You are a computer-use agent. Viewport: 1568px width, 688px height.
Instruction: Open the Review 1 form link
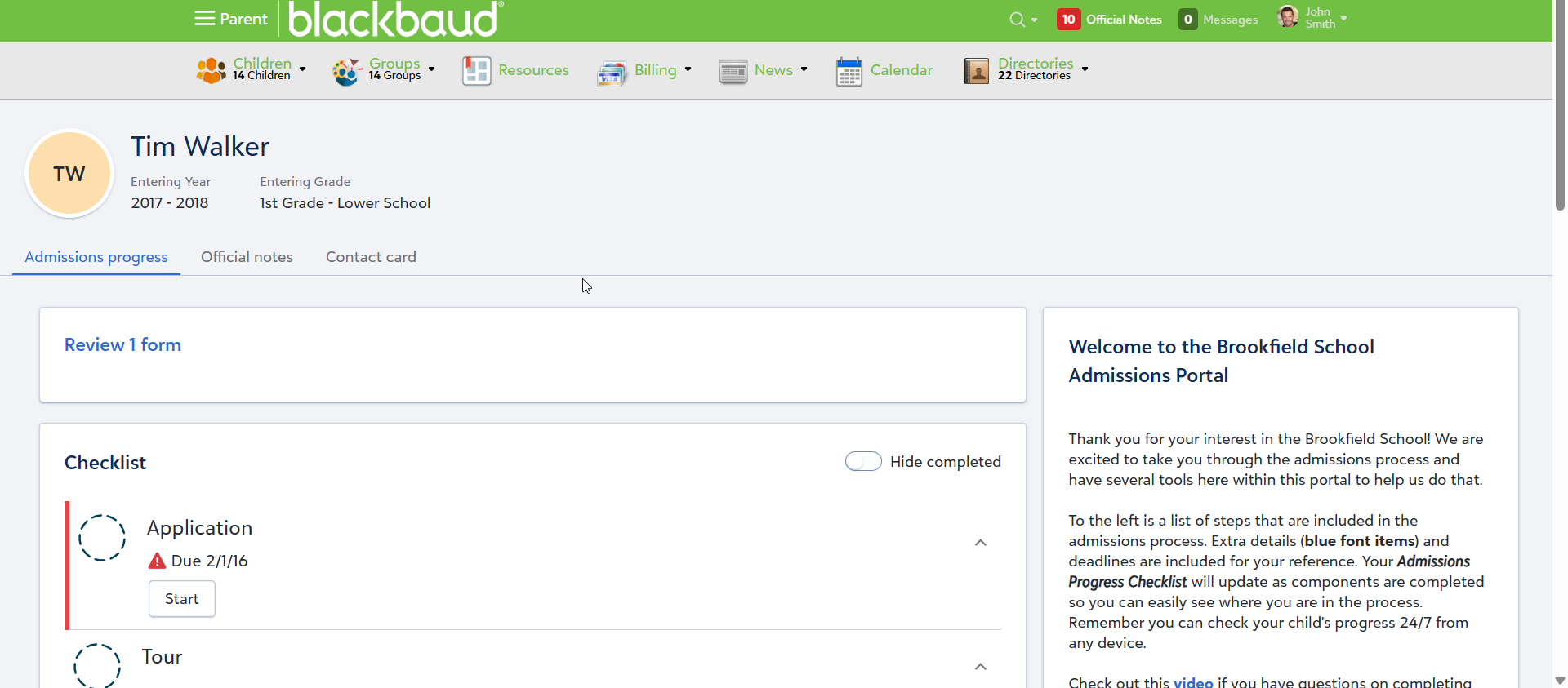pos(122,344)
